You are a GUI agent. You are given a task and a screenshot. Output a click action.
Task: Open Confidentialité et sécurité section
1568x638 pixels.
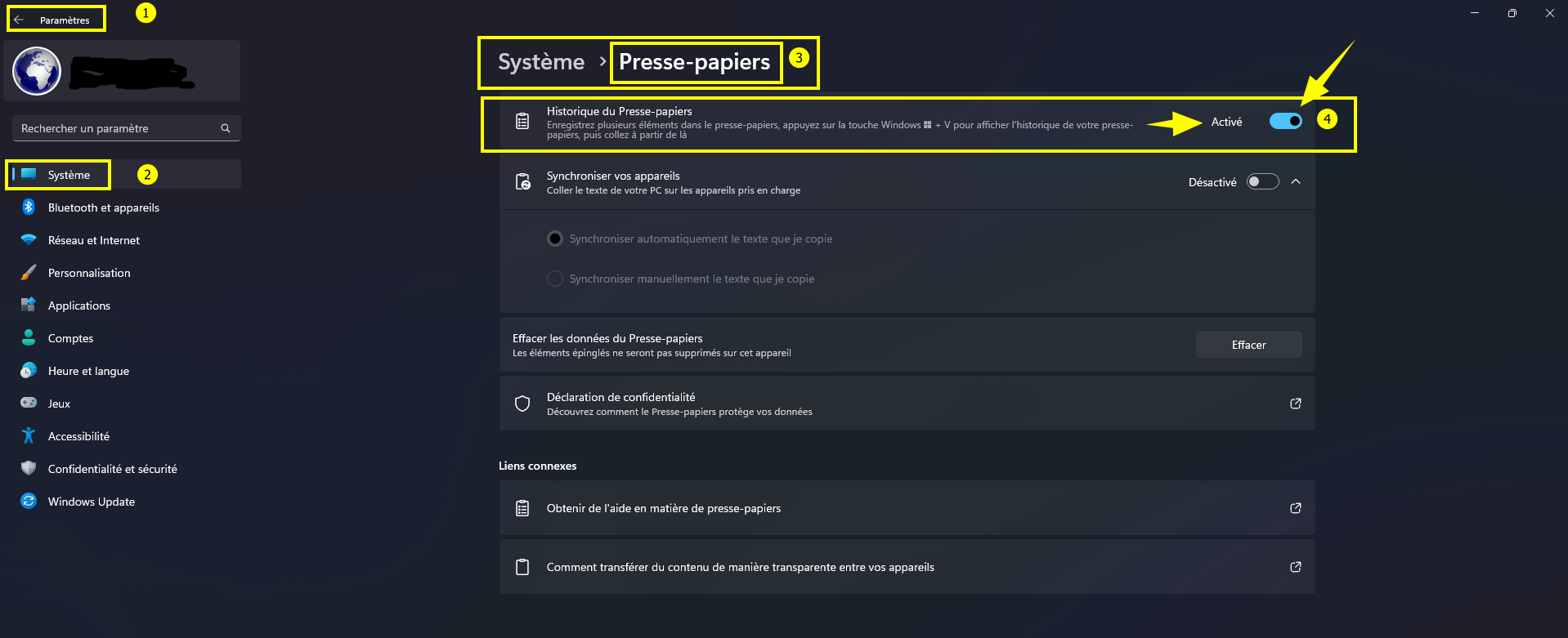(x=112, y=469)
